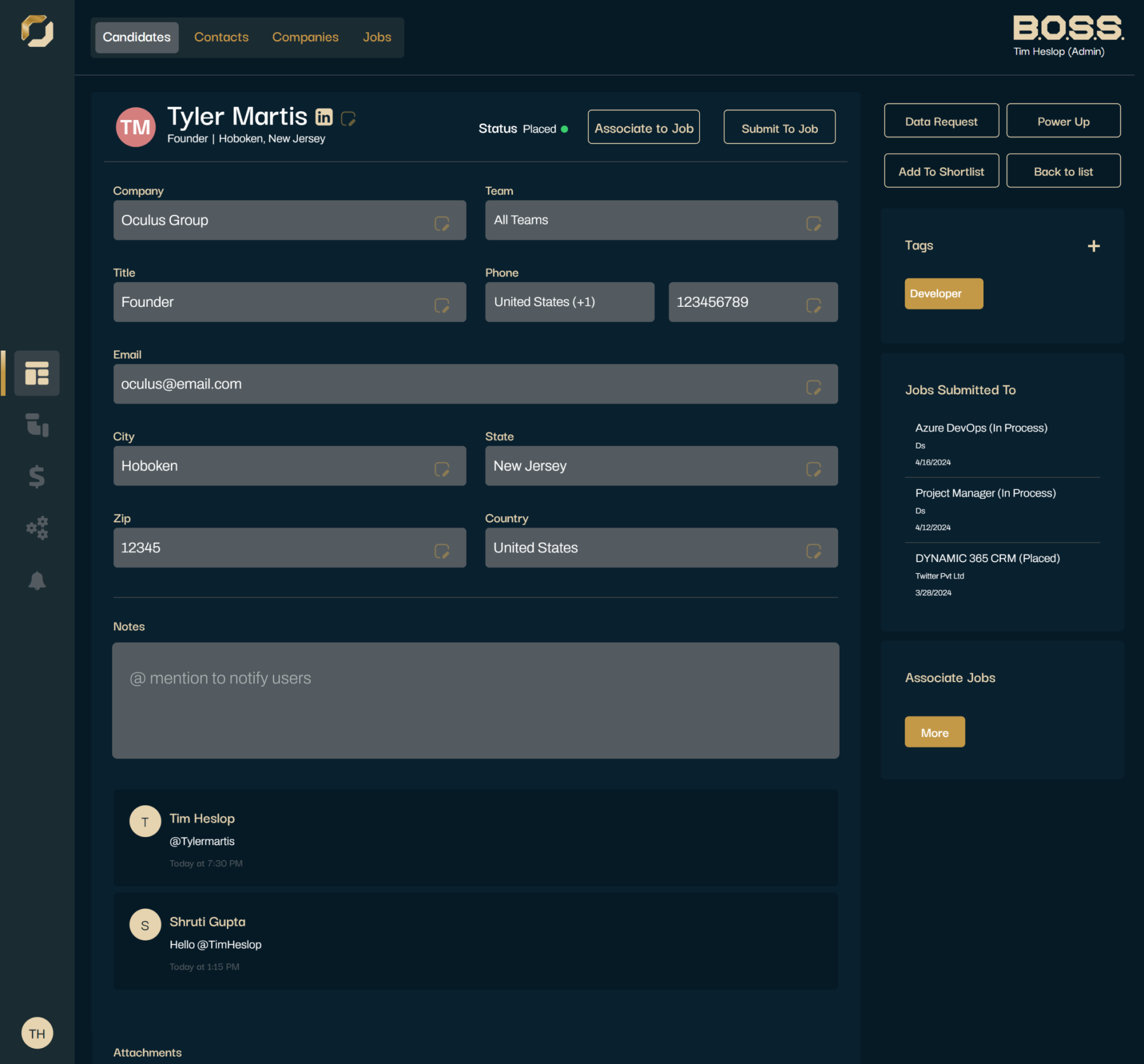Click into the Notes mention text area
The width and height of the screenshot is (1144, 1064).
[475, 700]
